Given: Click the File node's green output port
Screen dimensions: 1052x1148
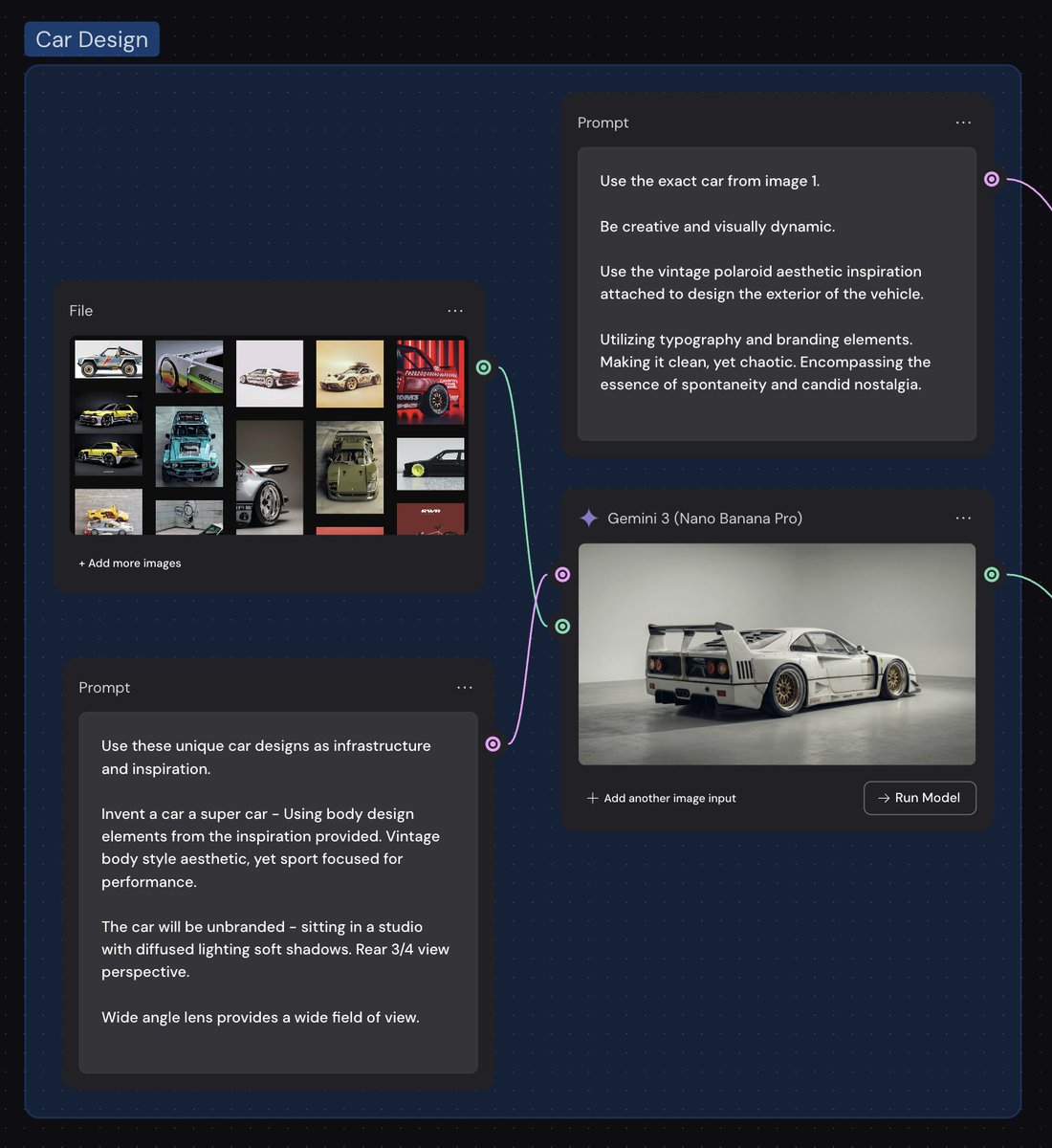Looking at the screenshot, I should coord(484,367).
